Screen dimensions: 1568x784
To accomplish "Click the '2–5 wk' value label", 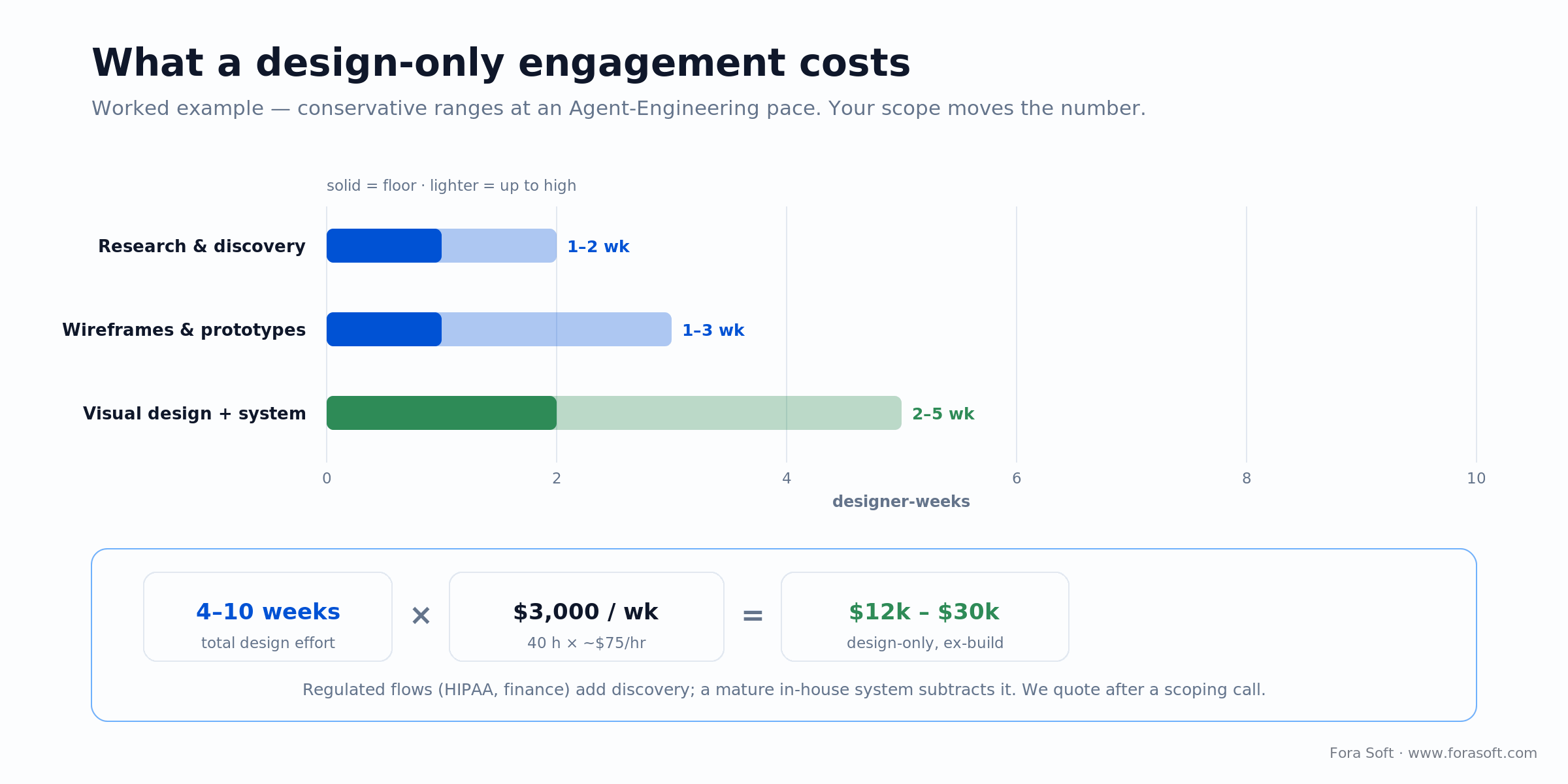I will pos(943,414).
